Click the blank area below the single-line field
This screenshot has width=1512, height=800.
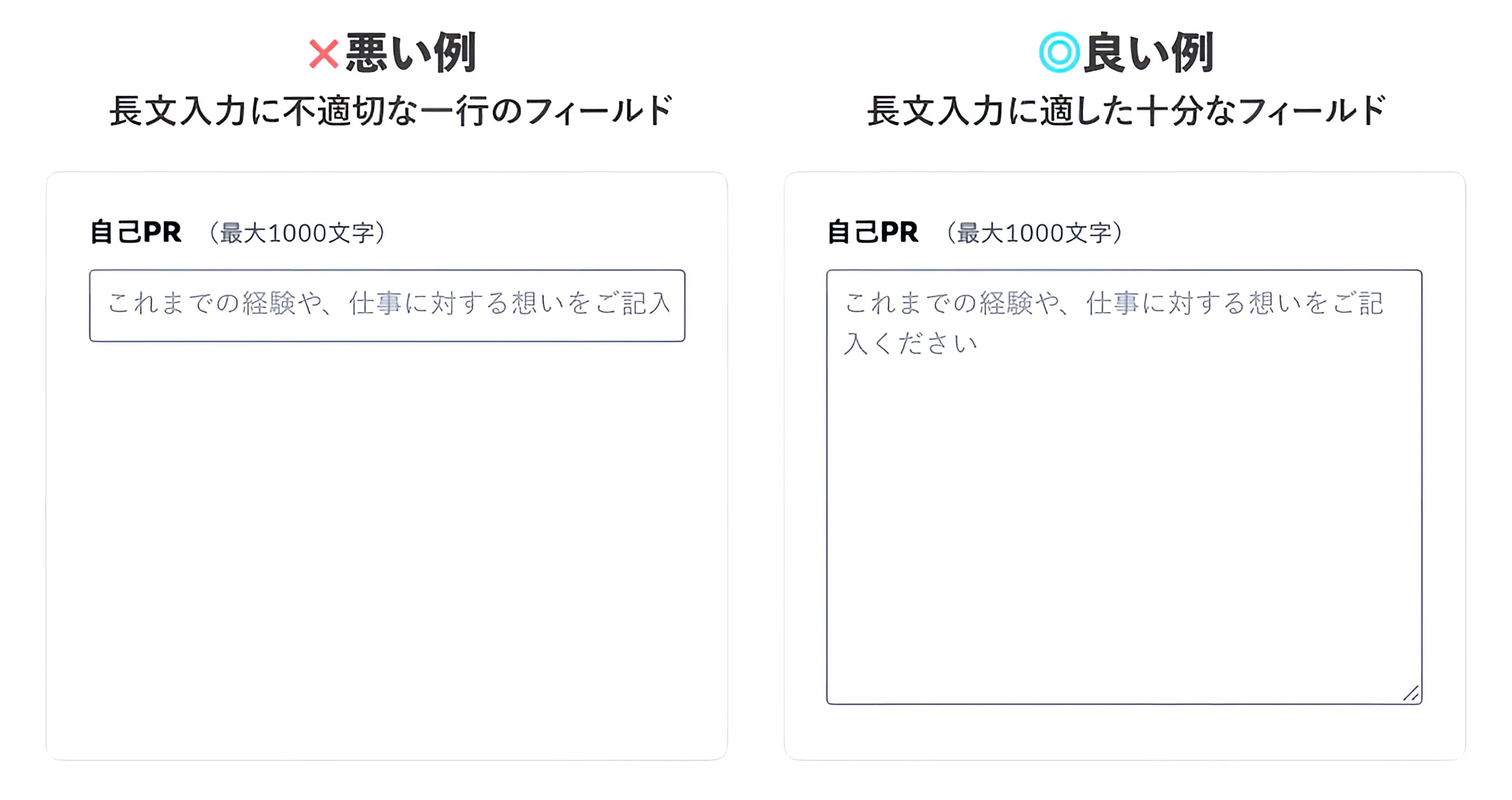tap(387, 532)
